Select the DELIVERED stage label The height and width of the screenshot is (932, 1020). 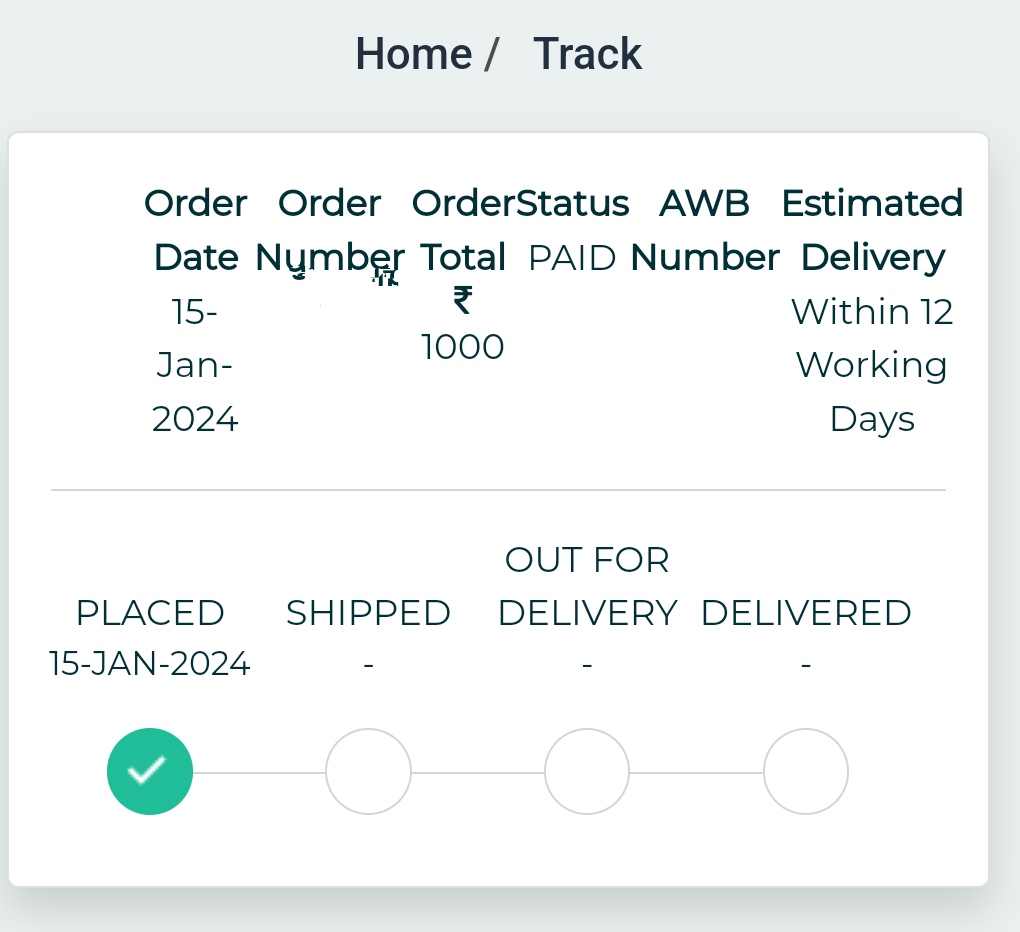(806, 613)
